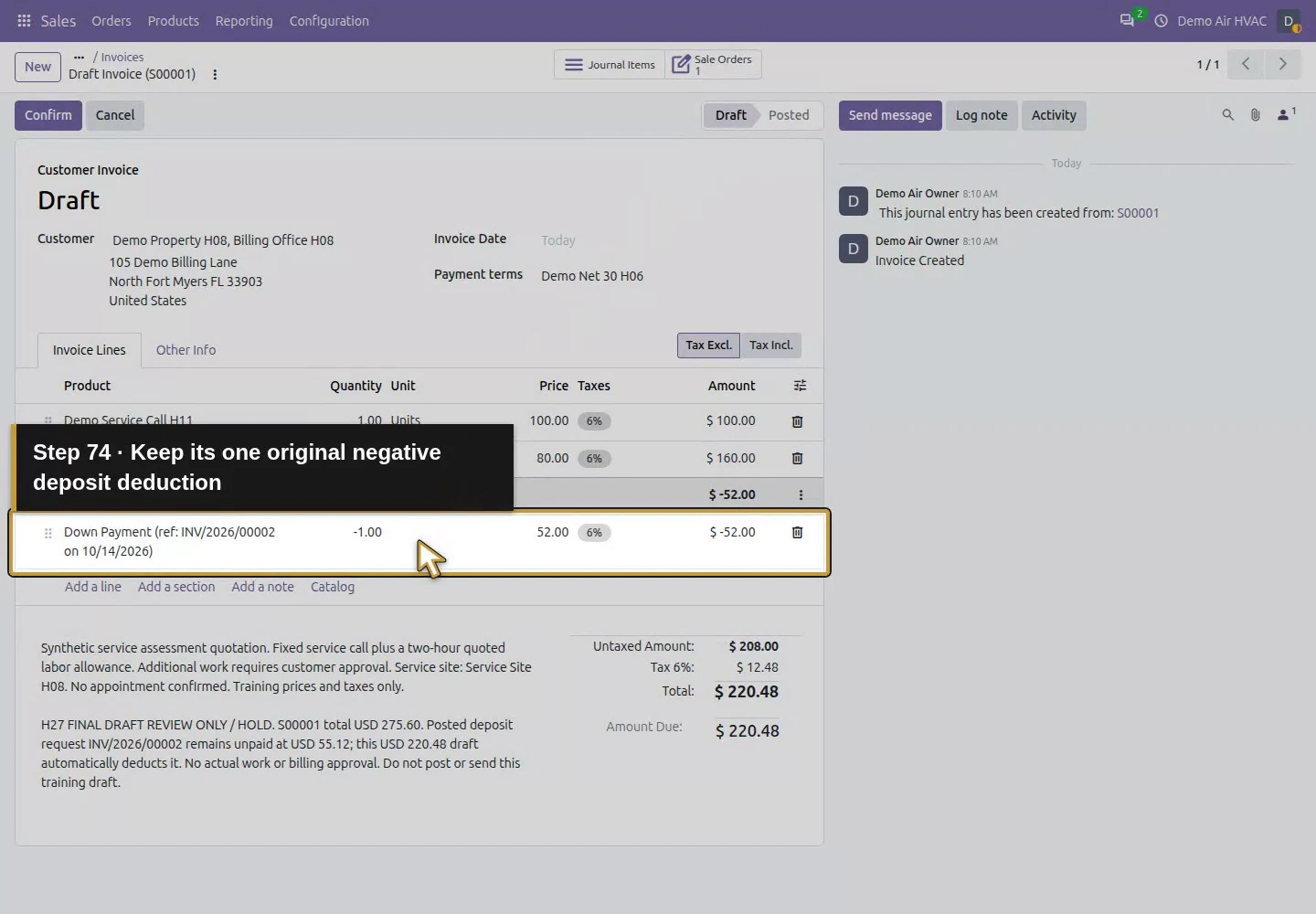Viewport: 1316px width, 914px height.
Task: Open the Orders menu
Action: click(x=111, y=21)
